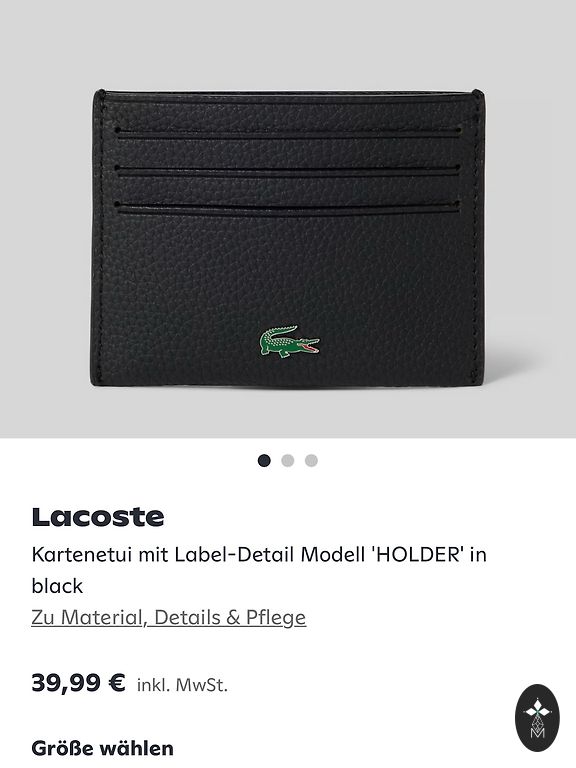Click the stitched left edge of card holder

point(99,238)
